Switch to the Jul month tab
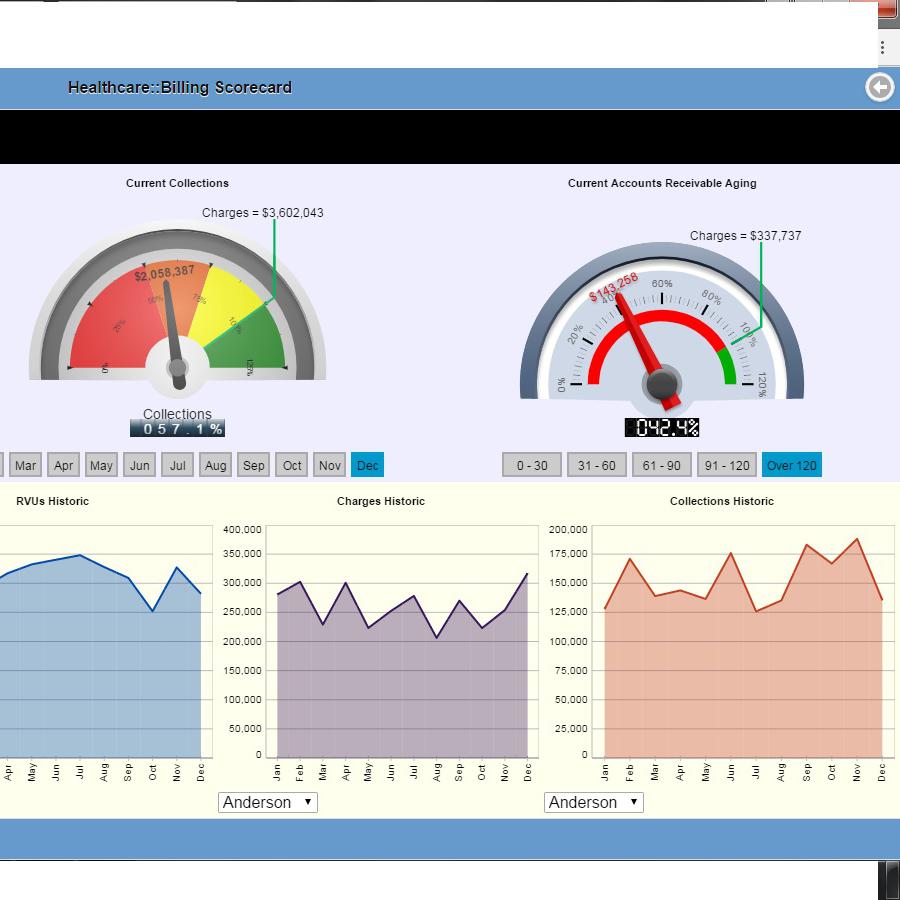Image resolution: width=900 pixels, height=900 pixels. click(177, 465)
